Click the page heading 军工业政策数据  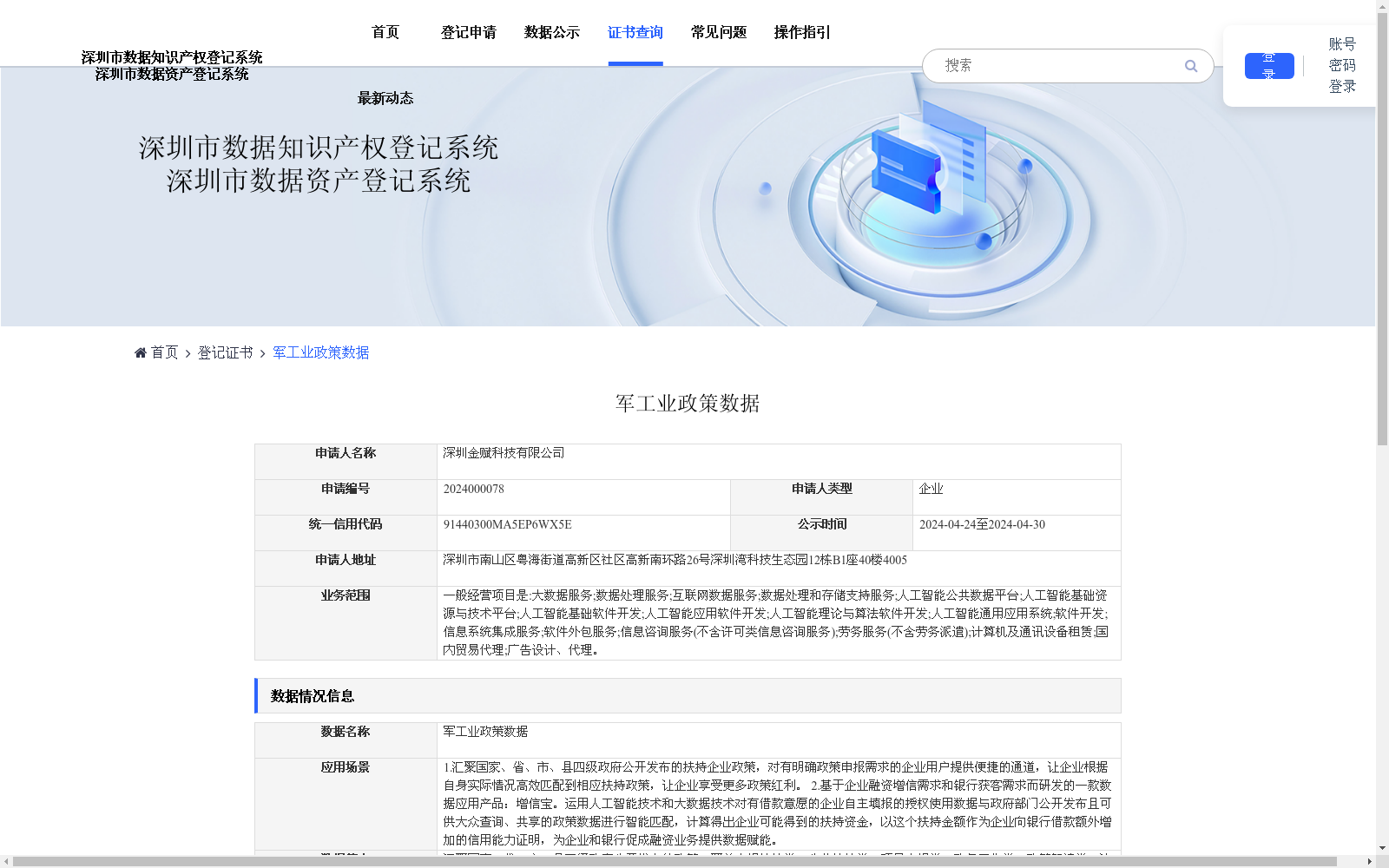click(x=688, y=404)
